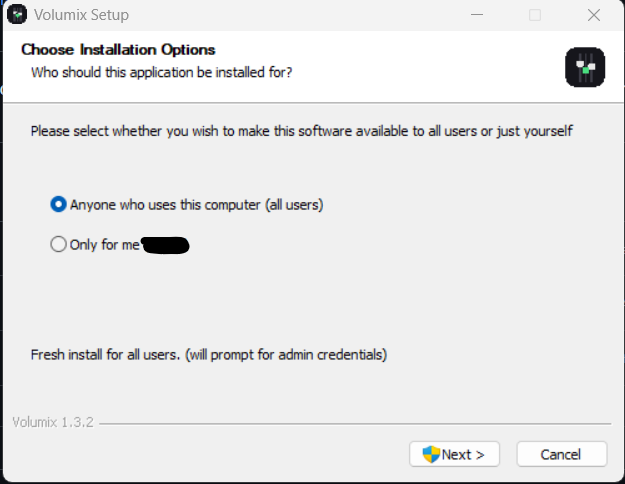Click the 'Choose Installation Options' heading
625x484 pixels.
pyautogui.click(x=118, y=50)
